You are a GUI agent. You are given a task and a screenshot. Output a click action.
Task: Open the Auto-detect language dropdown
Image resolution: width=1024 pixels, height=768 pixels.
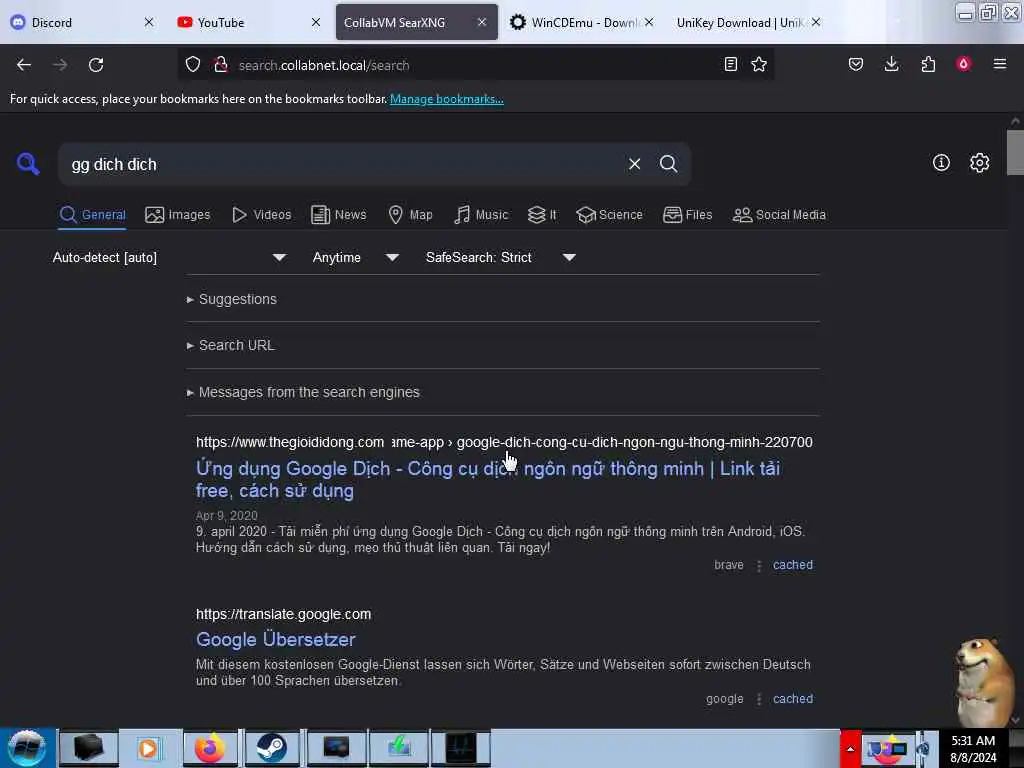click(x=169, y=257)
